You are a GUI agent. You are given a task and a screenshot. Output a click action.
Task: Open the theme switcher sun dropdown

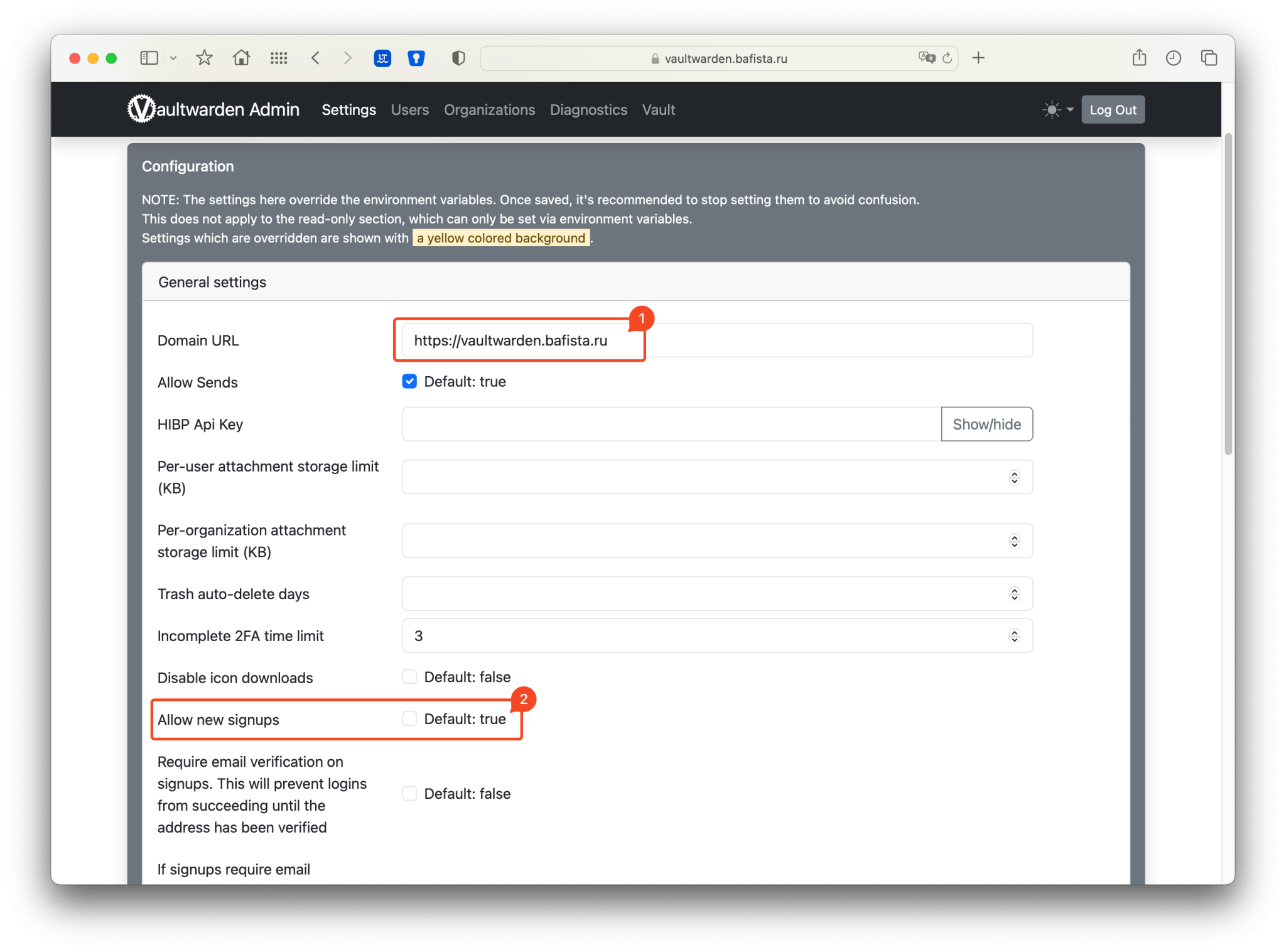coord(1058,110)
